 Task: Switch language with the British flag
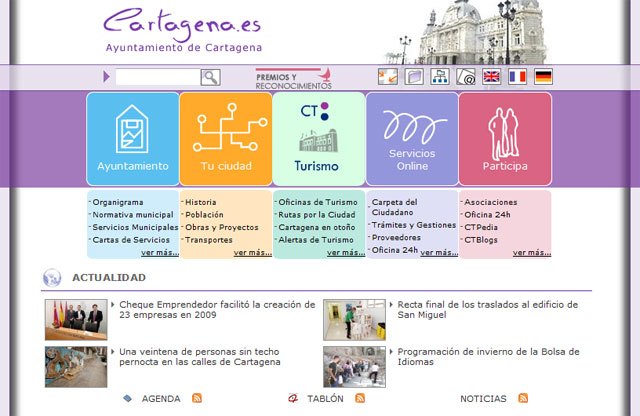(491, 77)
